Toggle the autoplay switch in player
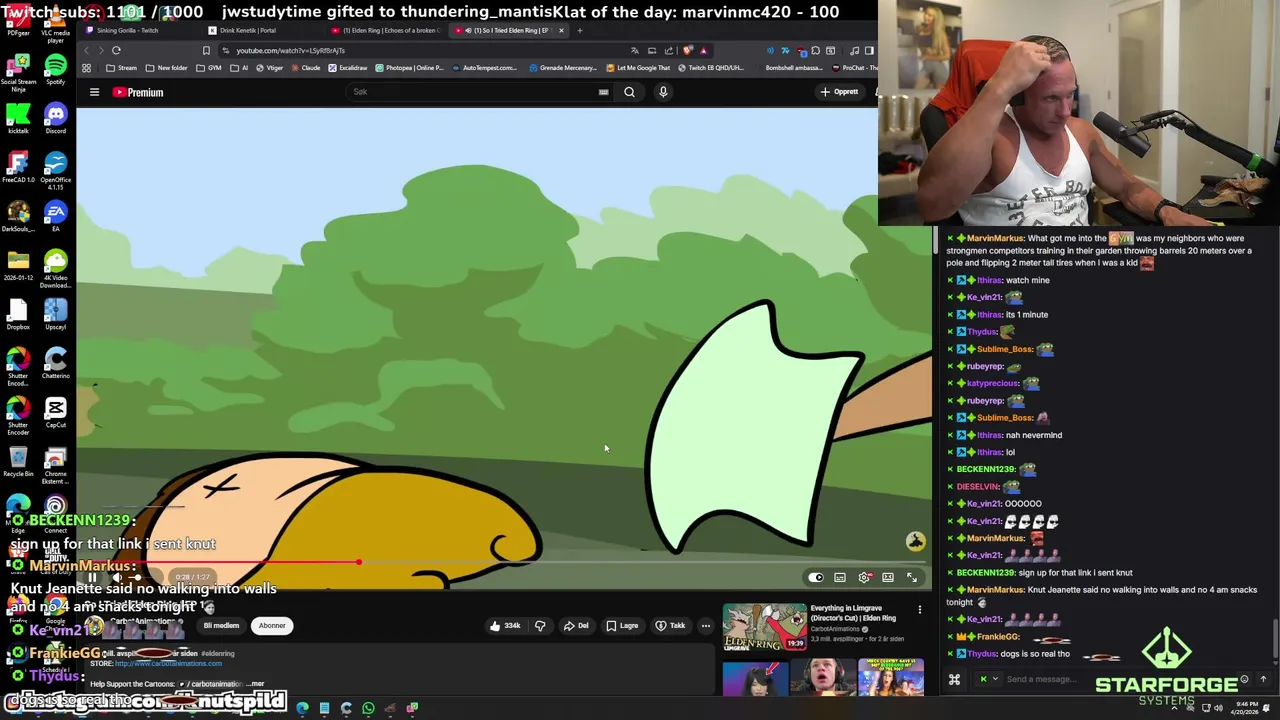Image resolution: width=1280 pixels, height=720 pixels. tap(816, 577)
